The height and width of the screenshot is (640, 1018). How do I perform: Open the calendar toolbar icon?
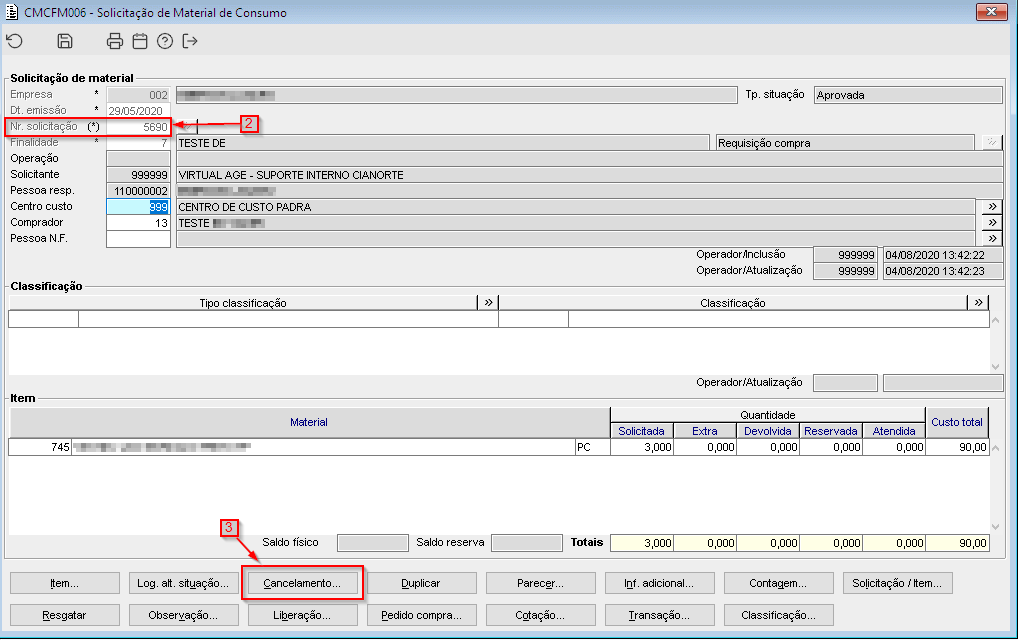click(140, 42)
